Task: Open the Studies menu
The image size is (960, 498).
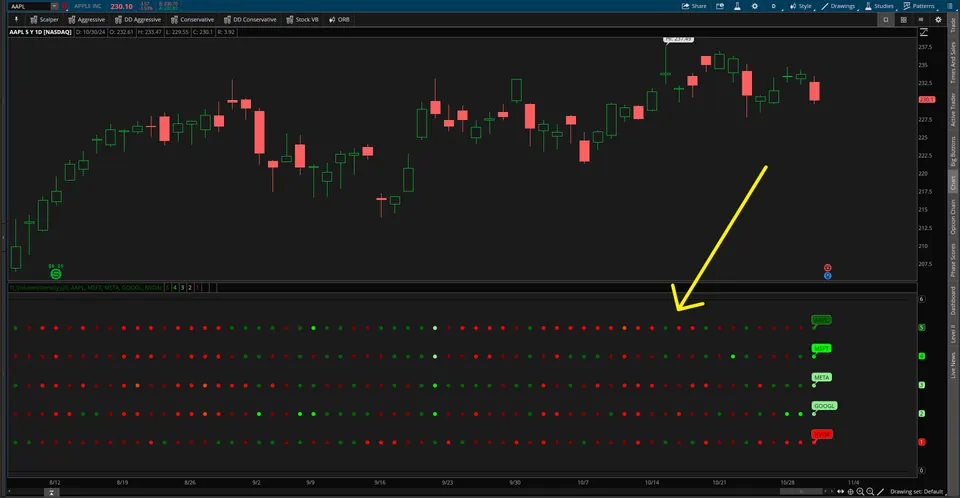Action: [x=879, y=6]
